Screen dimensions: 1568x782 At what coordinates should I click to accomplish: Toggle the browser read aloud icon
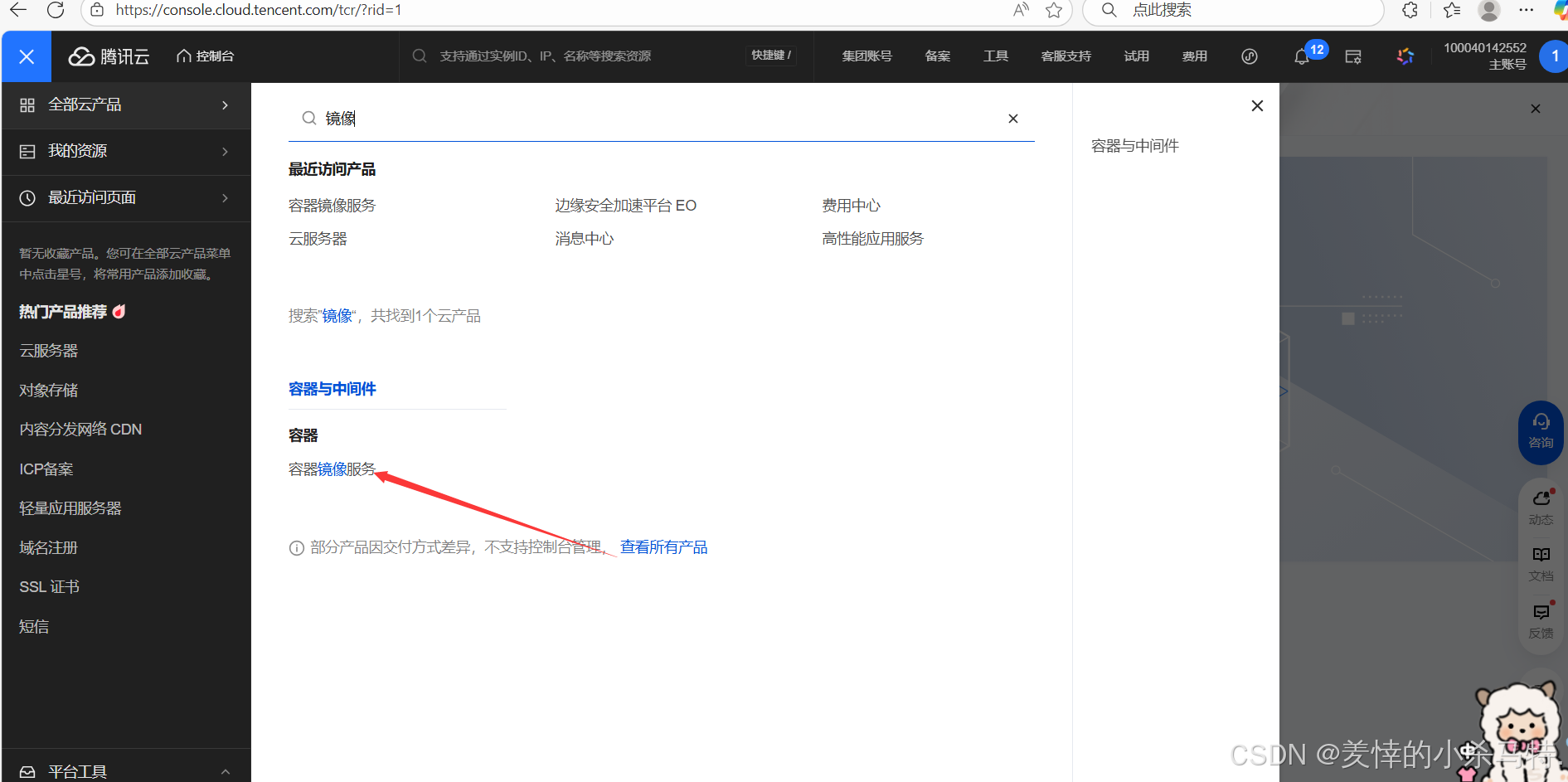(1021, 10)
